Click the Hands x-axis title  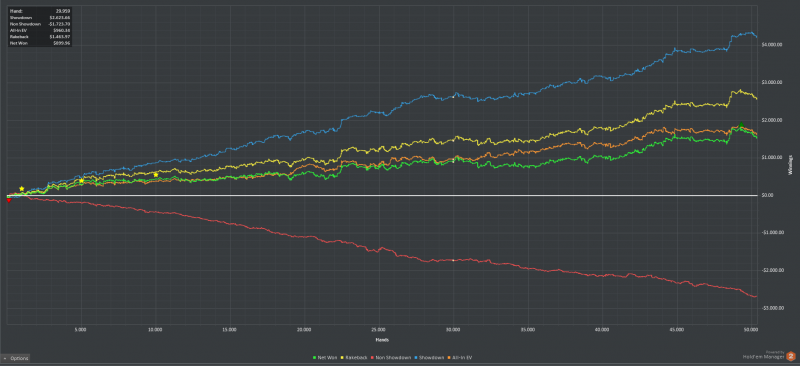pyautogui.click(x=383, y=340)
